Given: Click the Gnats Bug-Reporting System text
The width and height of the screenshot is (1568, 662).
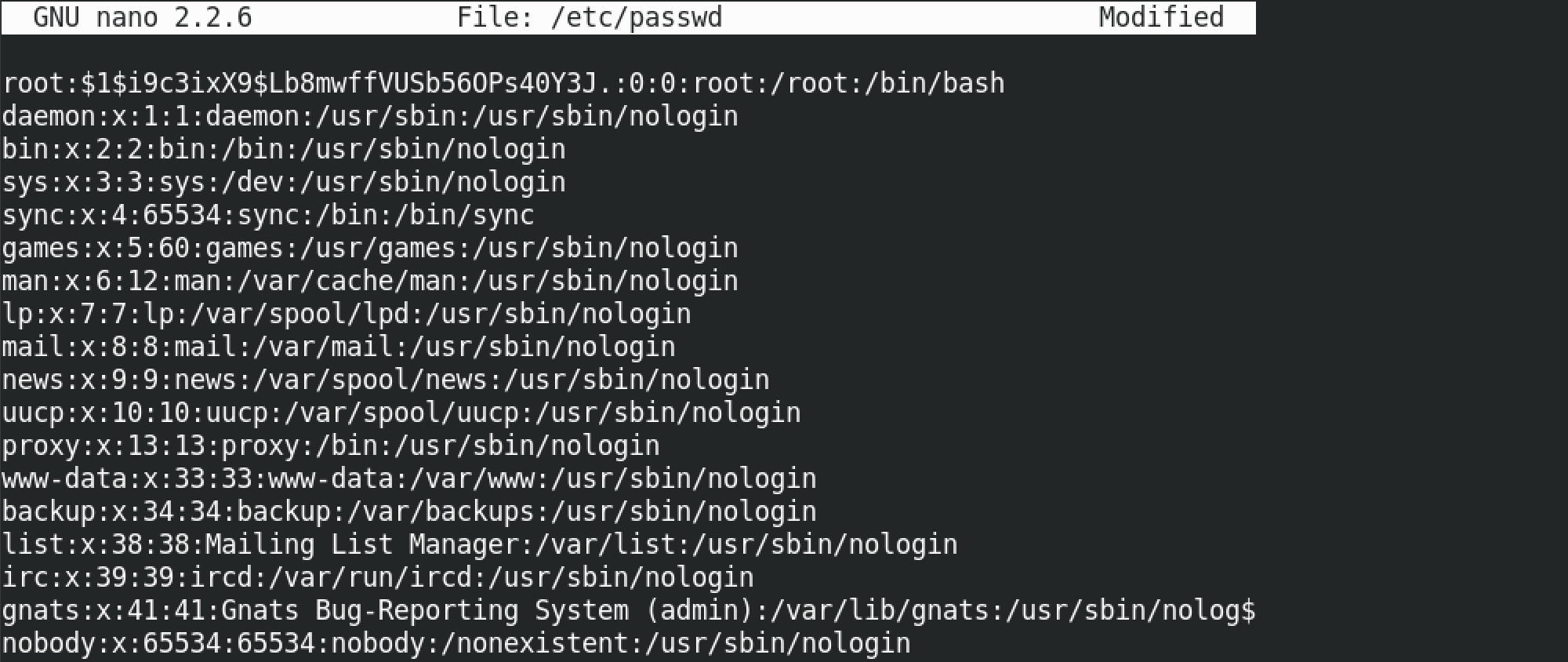Looking at the screenshot, I should pos(425,610).
